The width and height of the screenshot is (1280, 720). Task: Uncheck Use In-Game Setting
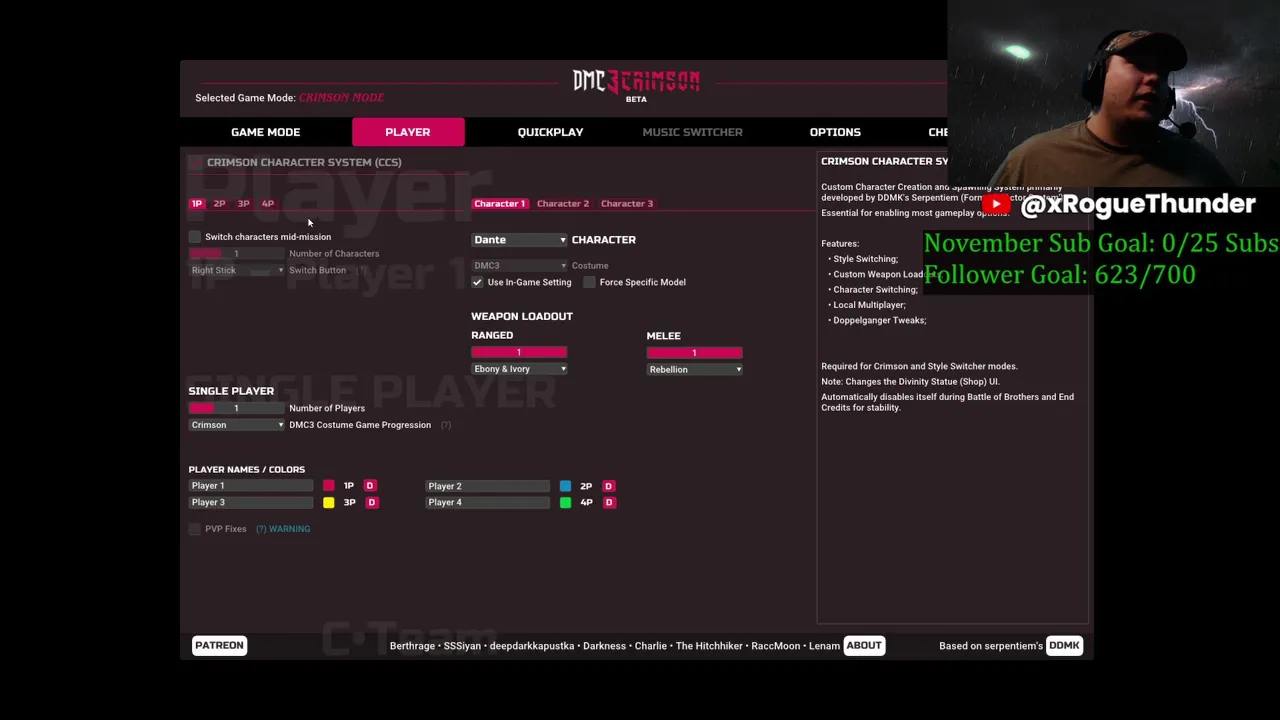tap(478, 282)
